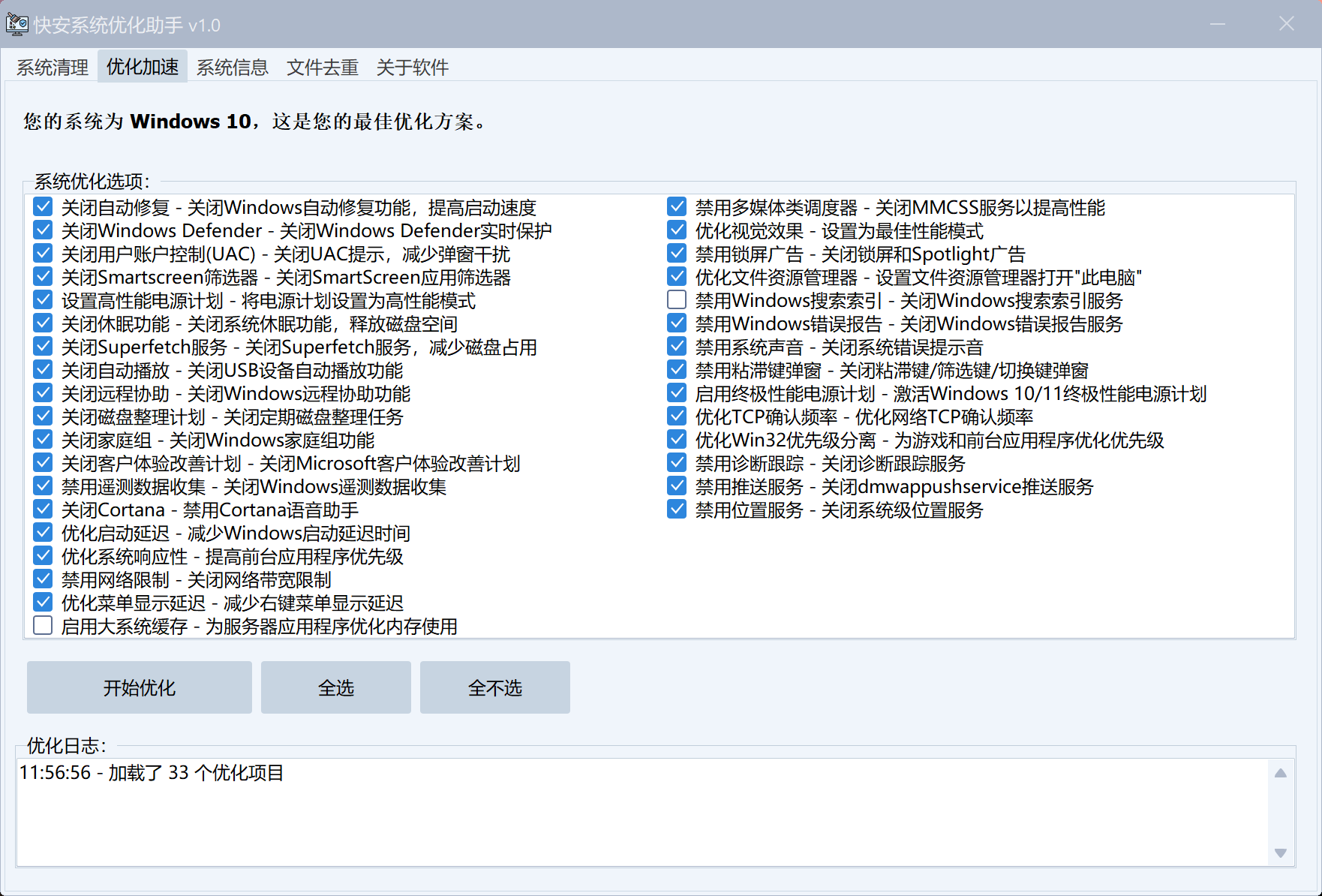Click the 全不选 button
The height and width of the screenshot is (896, 1322).
[495, 687]
